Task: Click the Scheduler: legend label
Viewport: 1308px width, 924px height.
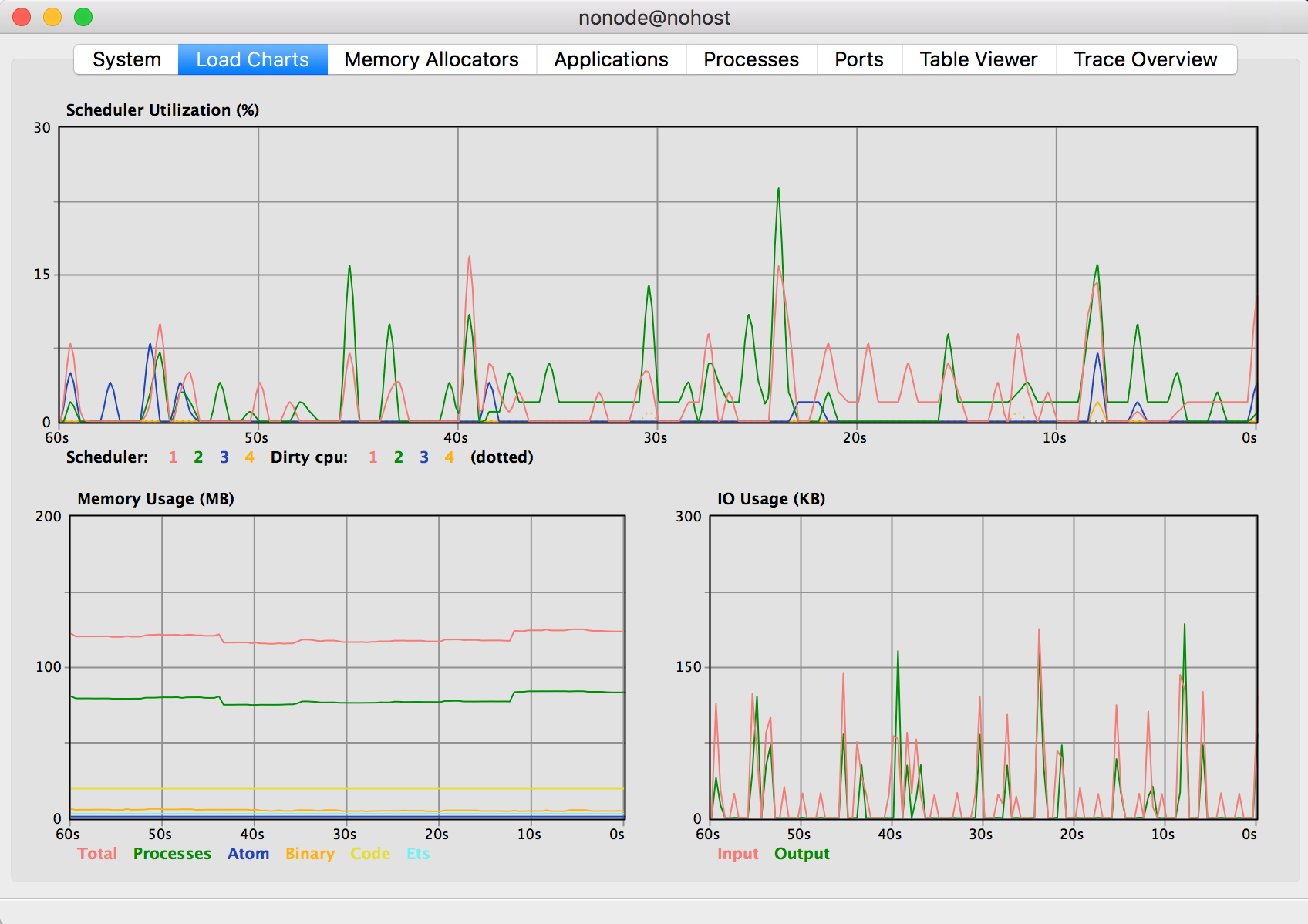Action: coord(107,457)
